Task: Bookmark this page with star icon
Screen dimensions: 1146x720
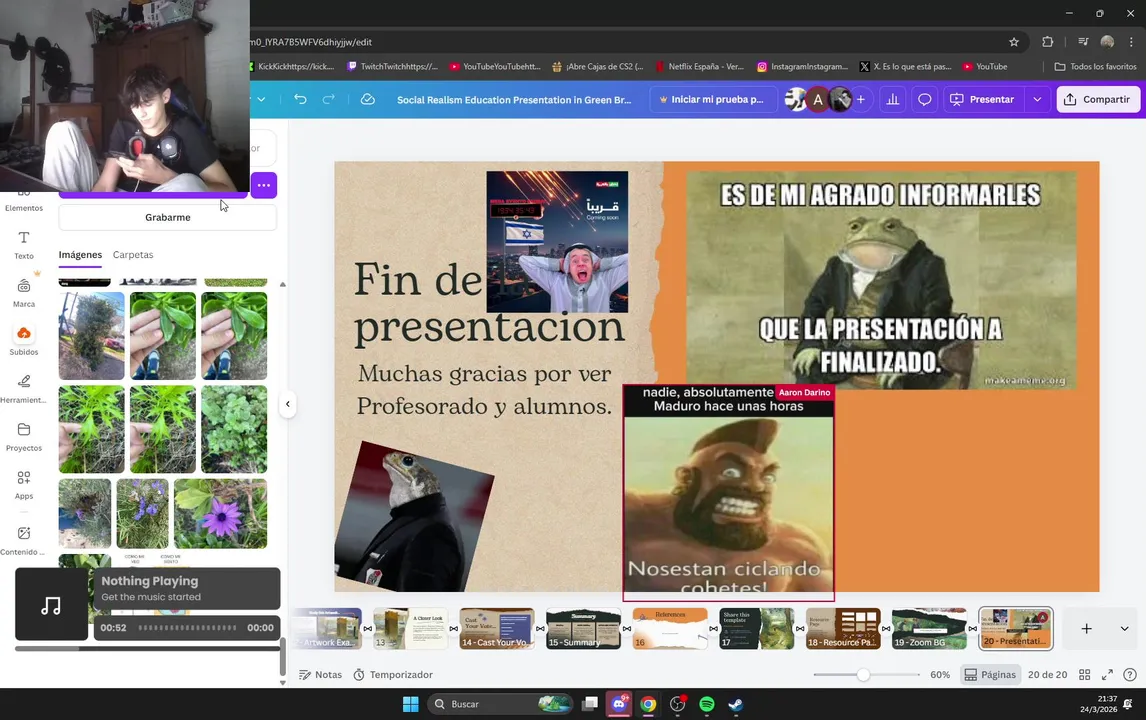Action: (x=1014, y=42)
